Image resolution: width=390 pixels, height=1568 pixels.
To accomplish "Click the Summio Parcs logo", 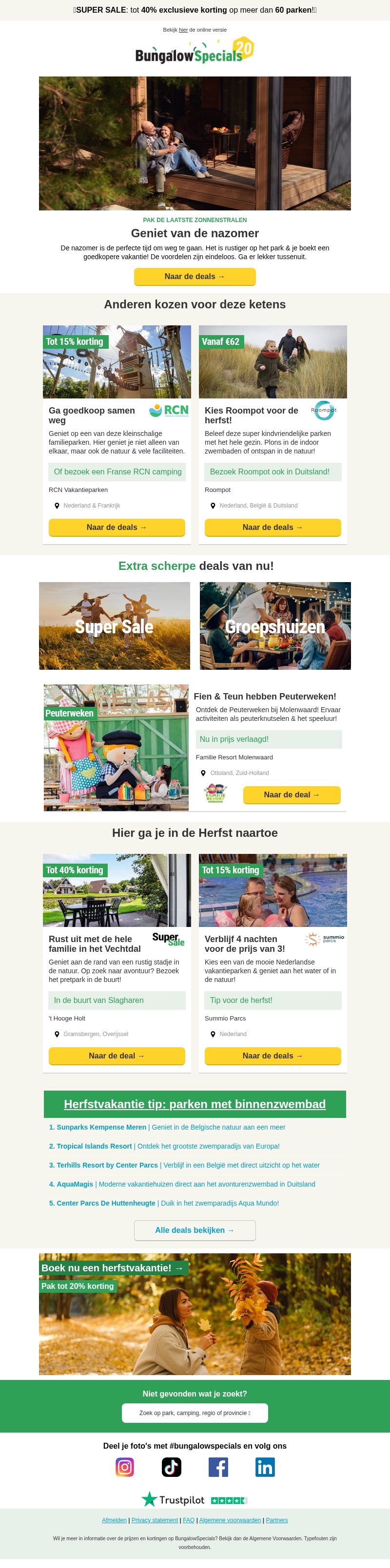I will pyautogui.click(x=325, y=939).
